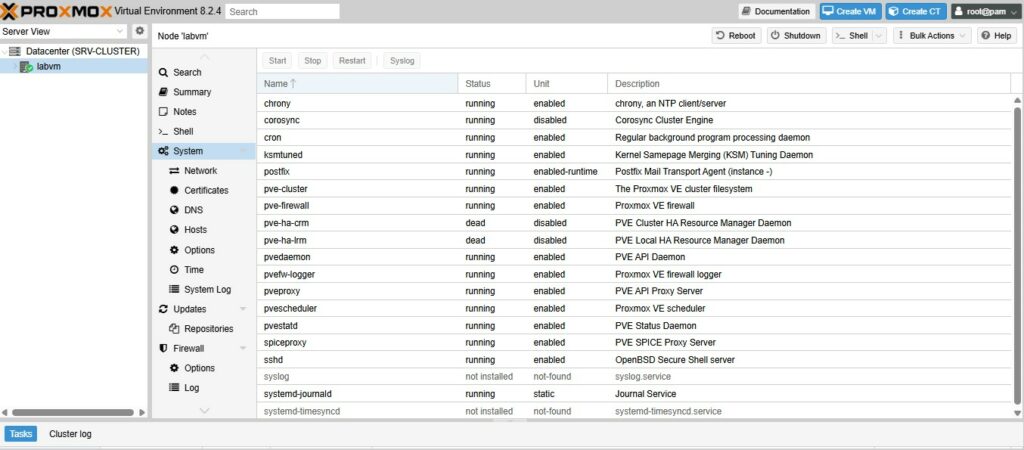Expand the Shell button dropdown arrow

tap(879, 36)
